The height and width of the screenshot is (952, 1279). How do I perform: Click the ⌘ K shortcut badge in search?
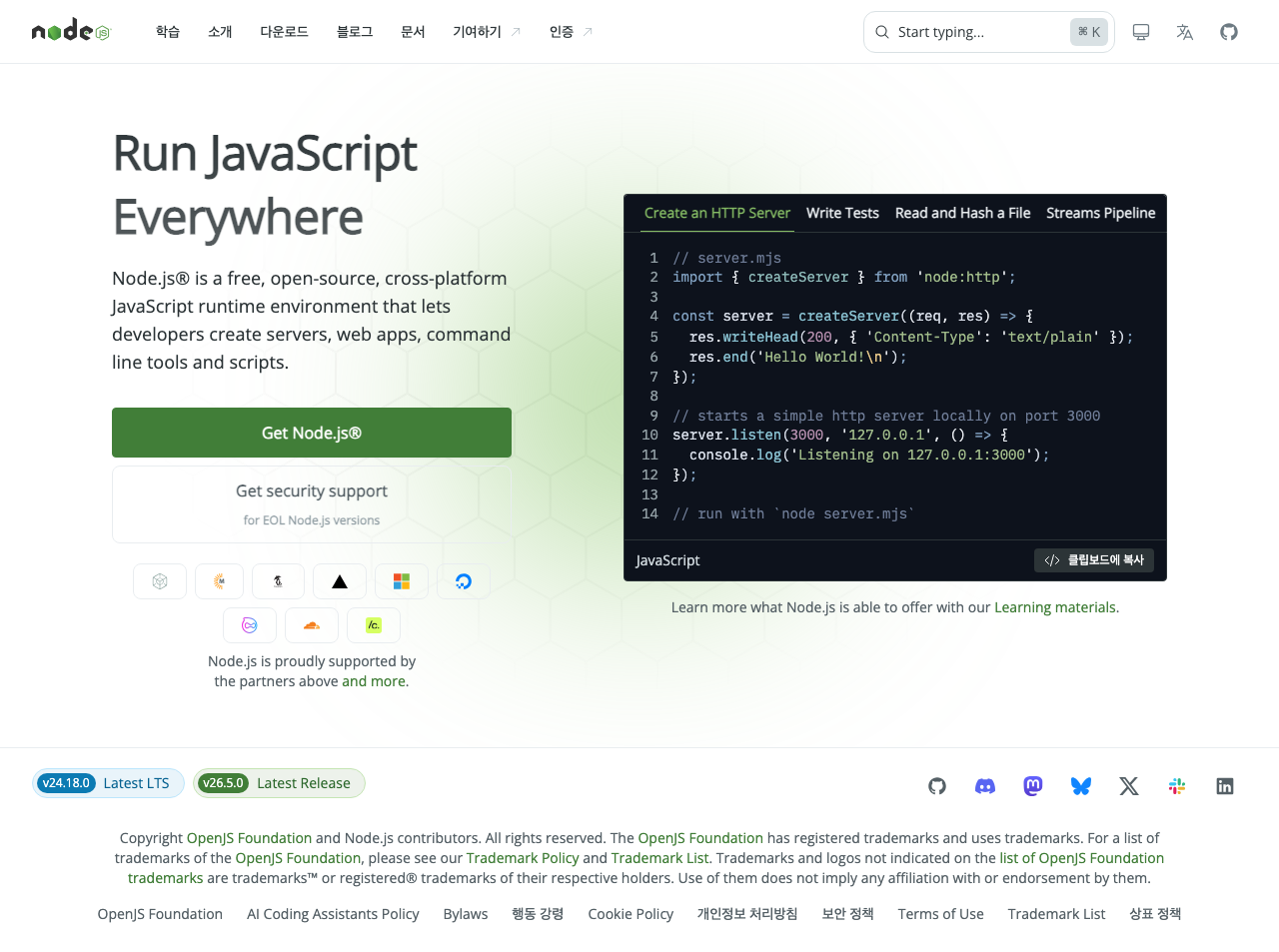1089,32
